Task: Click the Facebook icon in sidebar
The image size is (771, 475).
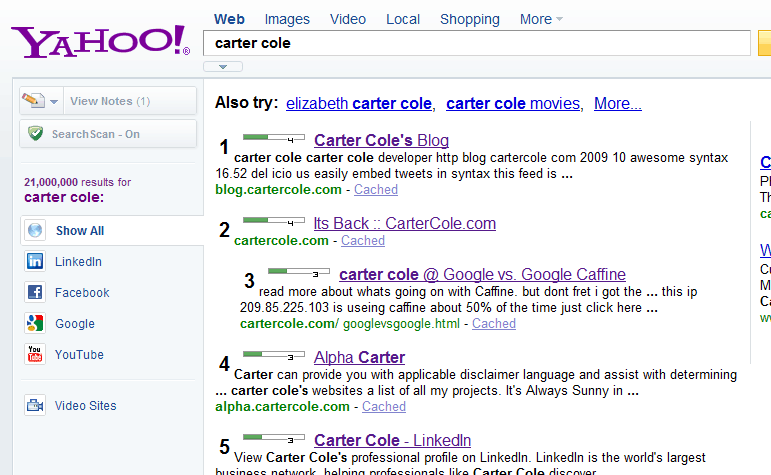Action: [36, 293]
